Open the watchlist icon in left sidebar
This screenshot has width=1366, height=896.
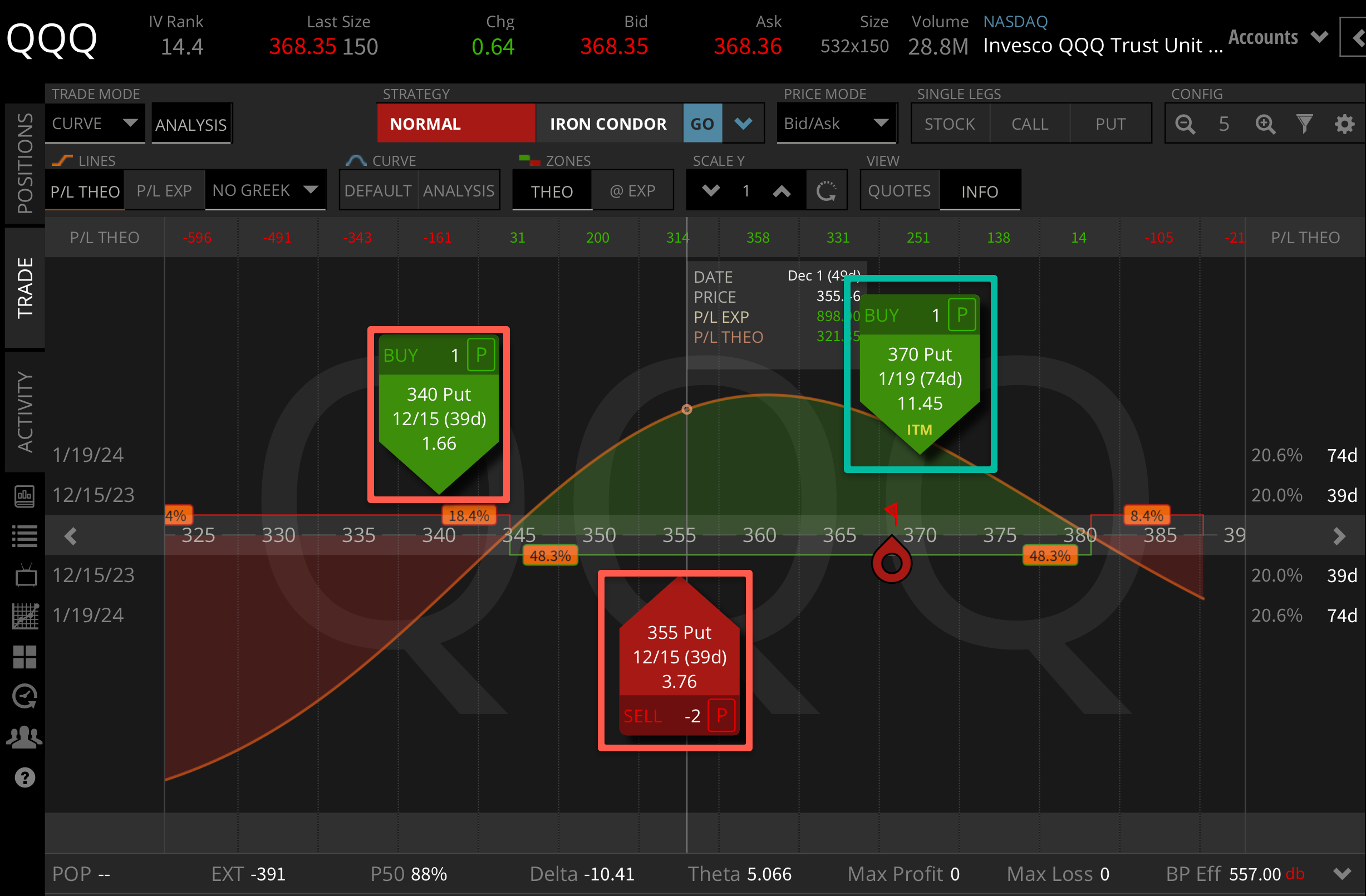[x=24, y=535]
